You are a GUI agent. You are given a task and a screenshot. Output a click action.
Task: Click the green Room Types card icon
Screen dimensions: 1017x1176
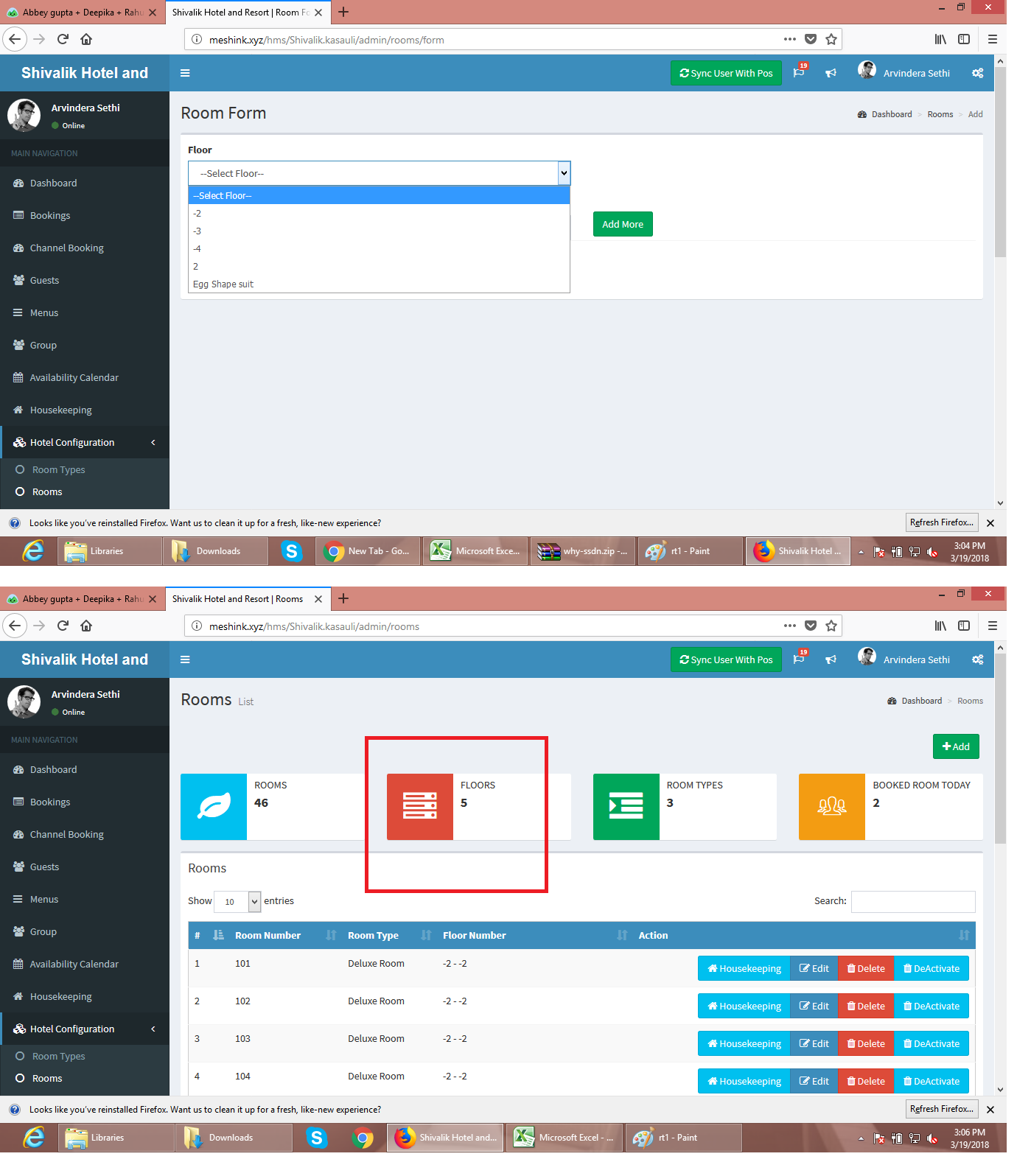click(626, 806)
